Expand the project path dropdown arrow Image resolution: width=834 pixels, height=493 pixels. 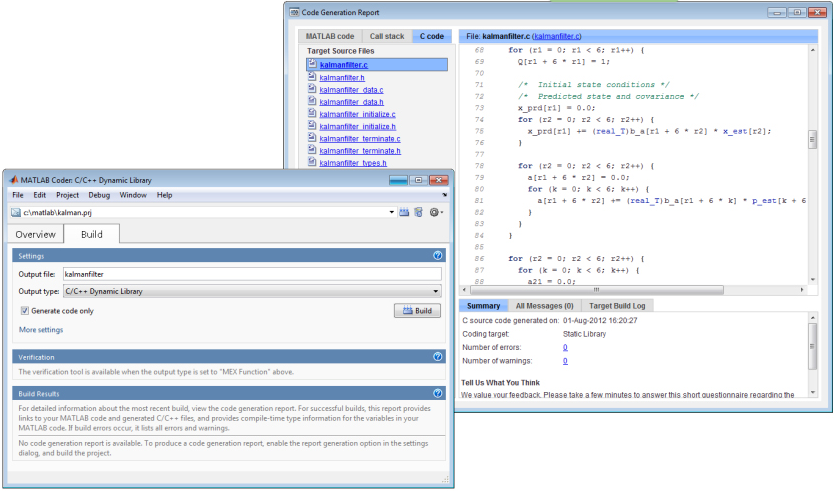391,212
